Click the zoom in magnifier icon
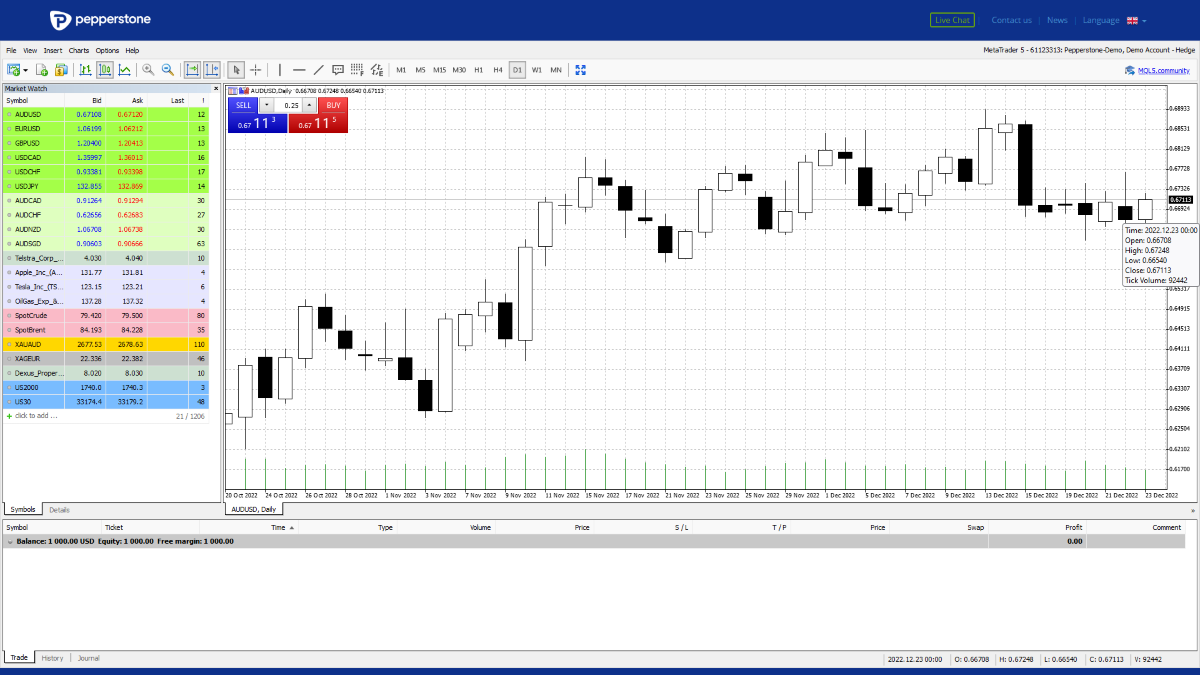 click(x=148, y=70)
